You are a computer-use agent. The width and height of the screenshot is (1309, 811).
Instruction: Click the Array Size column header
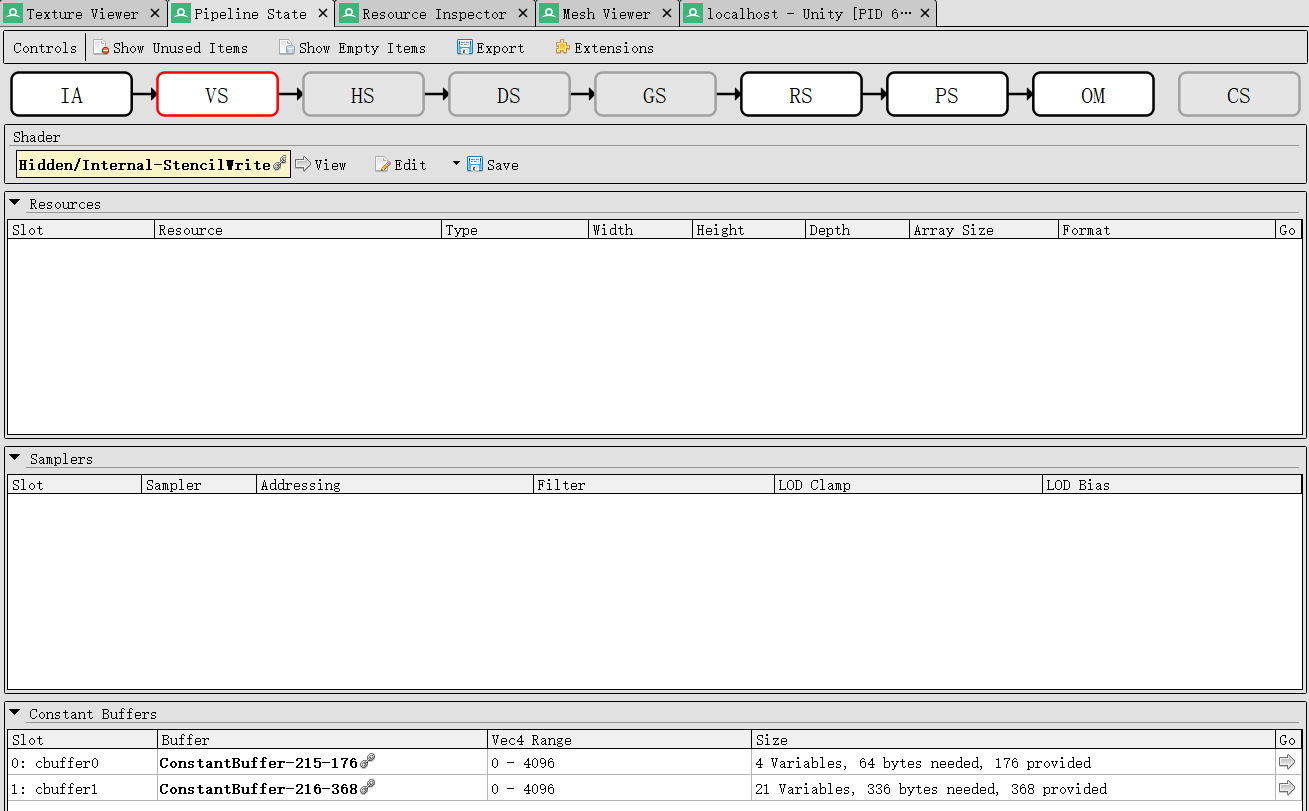984,230
